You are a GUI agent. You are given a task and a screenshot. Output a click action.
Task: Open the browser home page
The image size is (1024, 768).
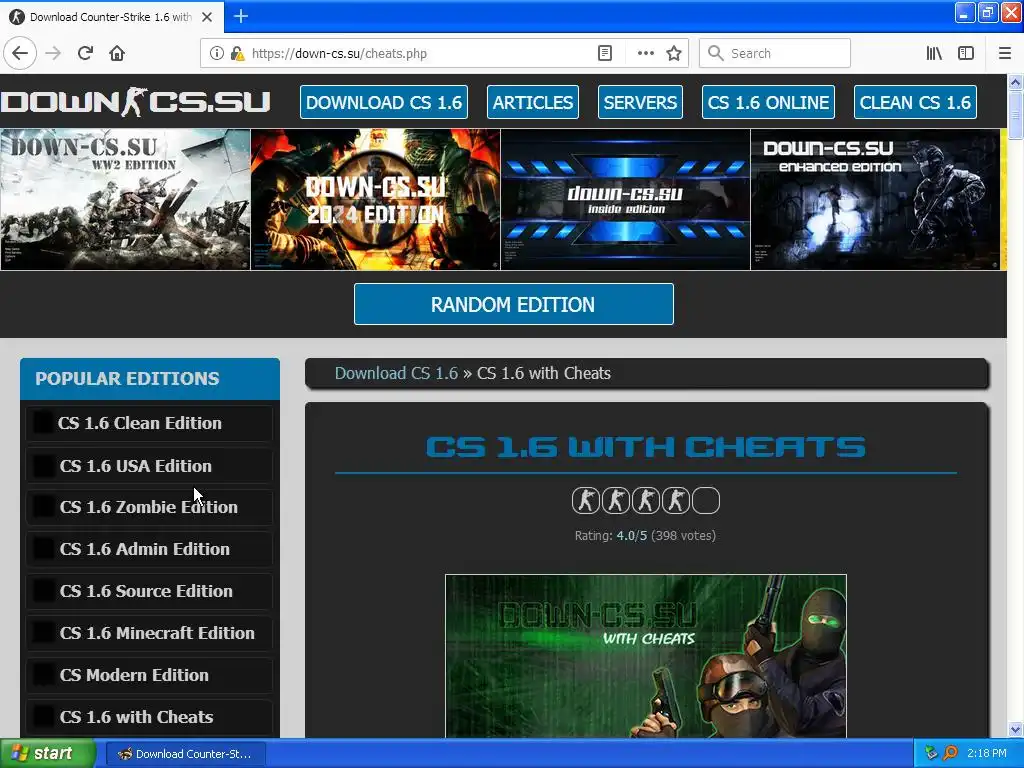click(x=117, y=53)
